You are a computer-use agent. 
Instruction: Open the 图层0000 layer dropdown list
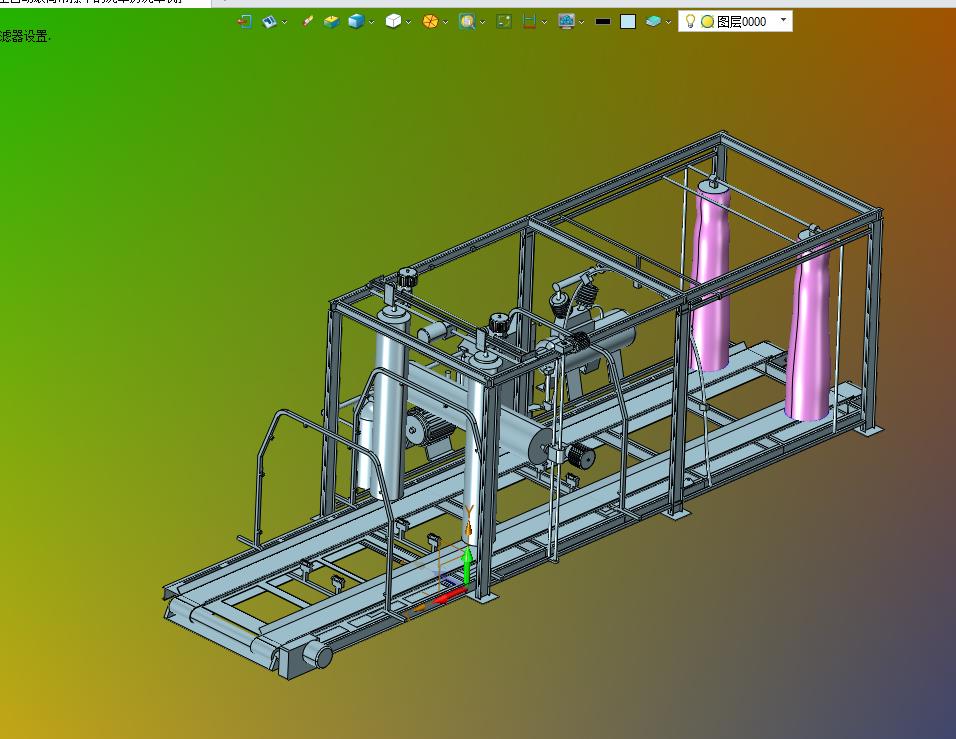pyautogui.click(x=782, y=20)
